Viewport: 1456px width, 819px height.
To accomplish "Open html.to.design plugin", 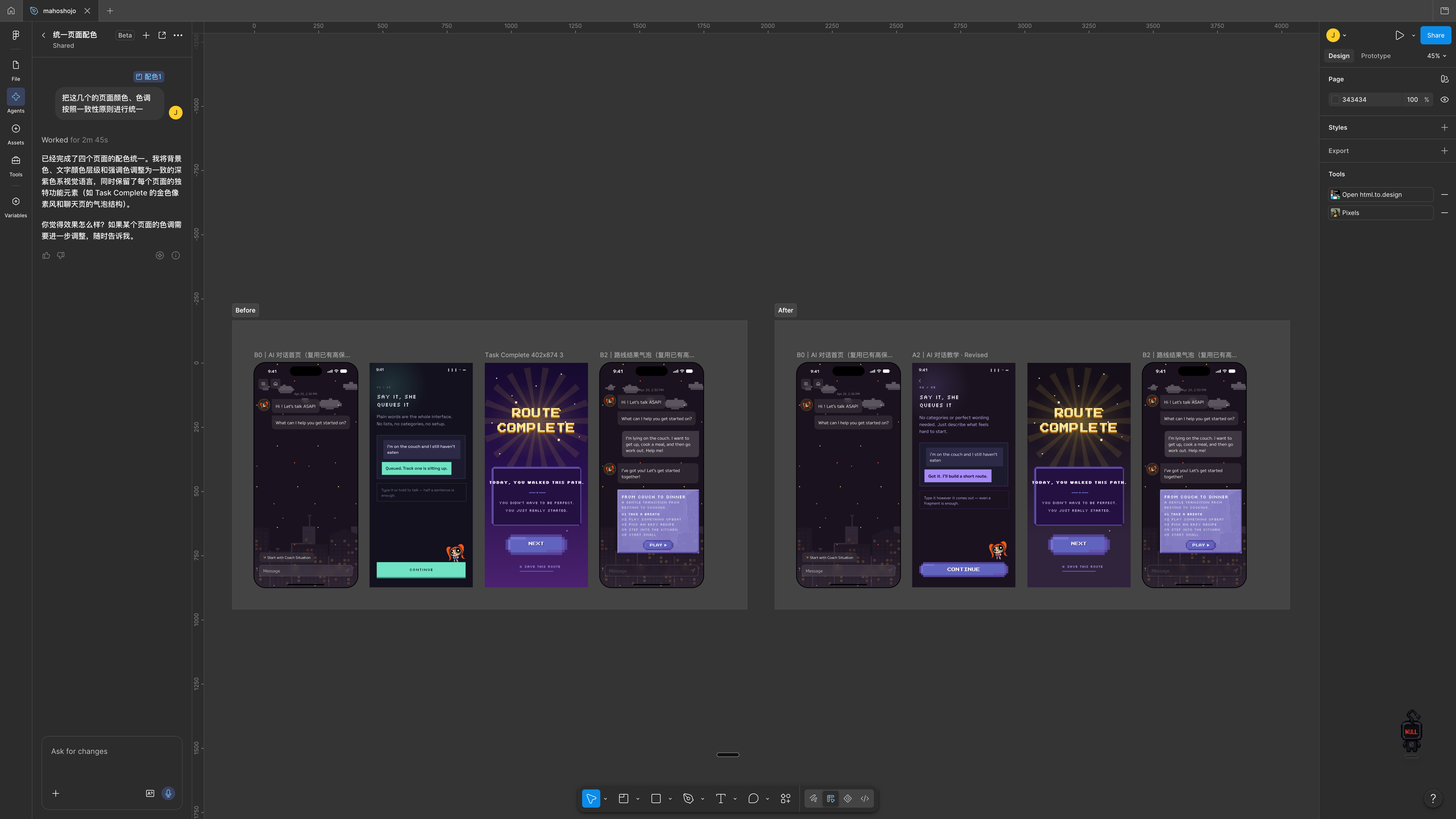I will (x=1380, y=195).
